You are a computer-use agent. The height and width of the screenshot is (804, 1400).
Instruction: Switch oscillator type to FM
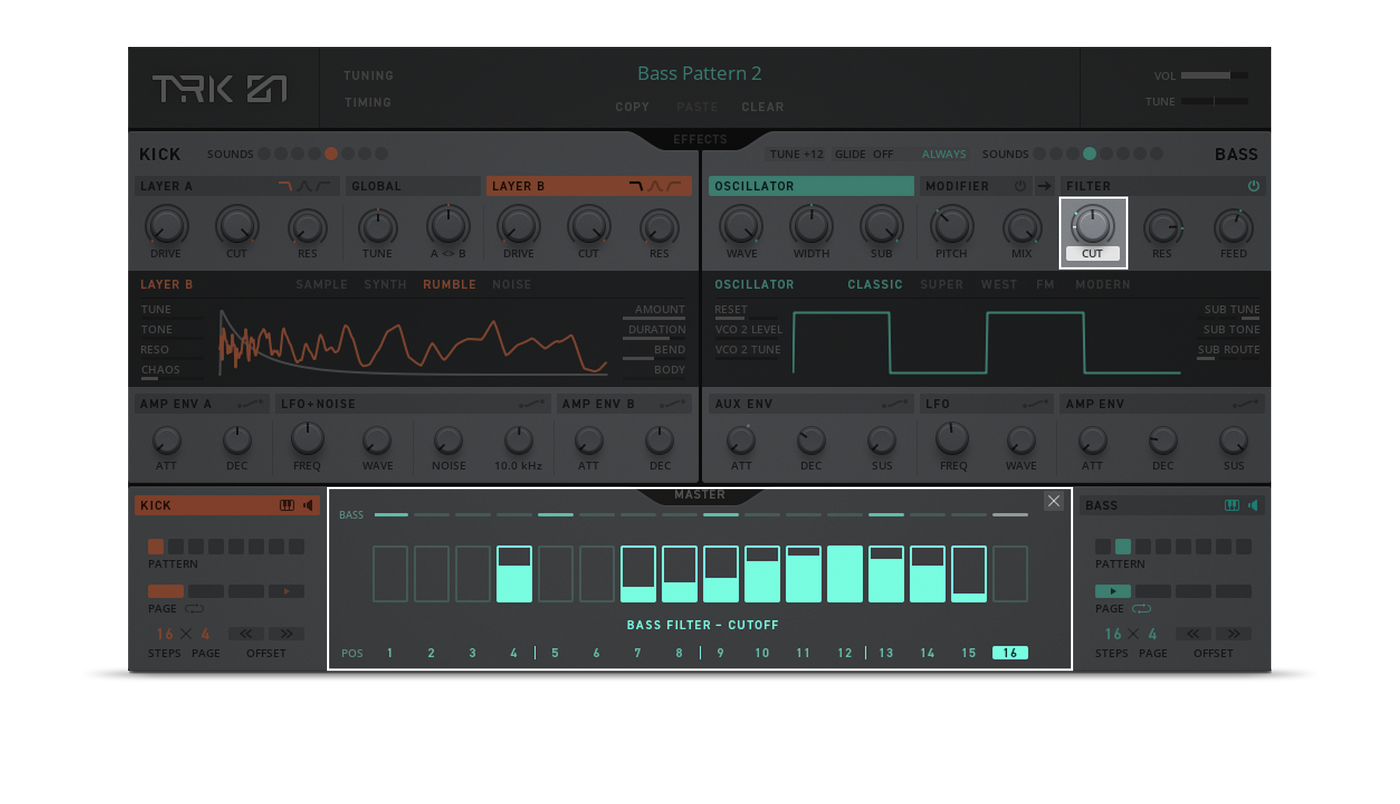(1045, 285)
